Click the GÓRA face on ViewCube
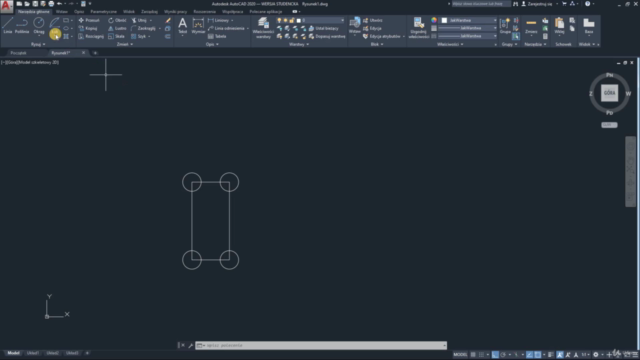640x360 pixels. pos(609,93)
